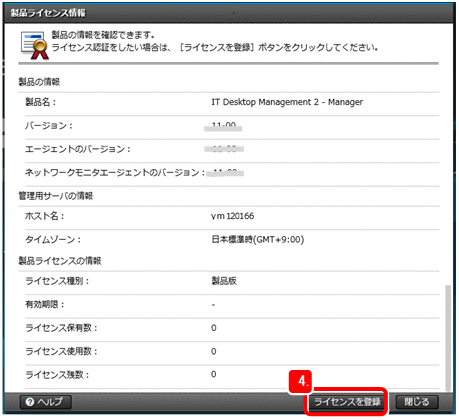Viewport: 459px width, 420px height.
Task: Click the 有効期限: label
Action: pos(45,304)
